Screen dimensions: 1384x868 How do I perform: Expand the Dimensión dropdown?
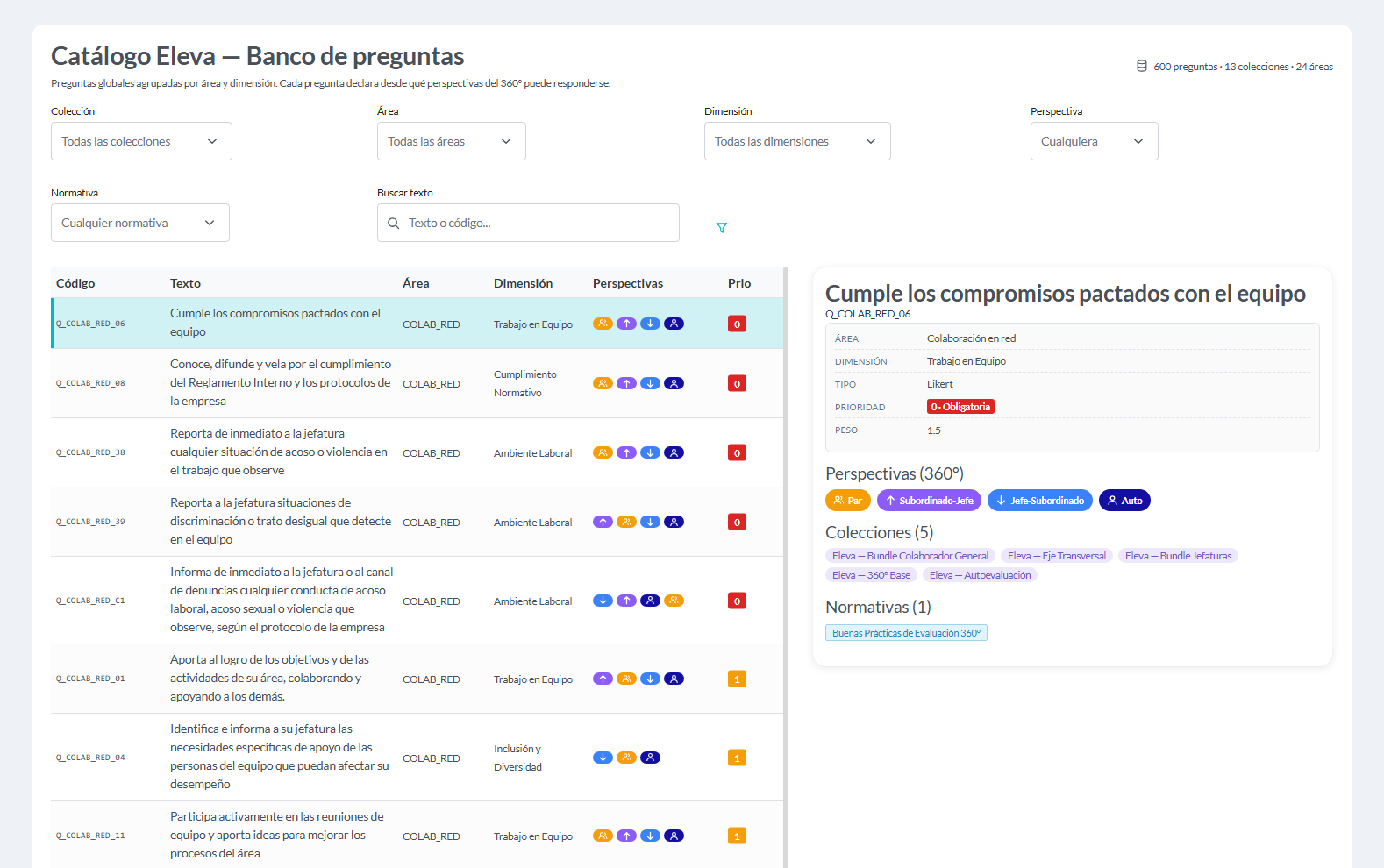pos(797,141)
